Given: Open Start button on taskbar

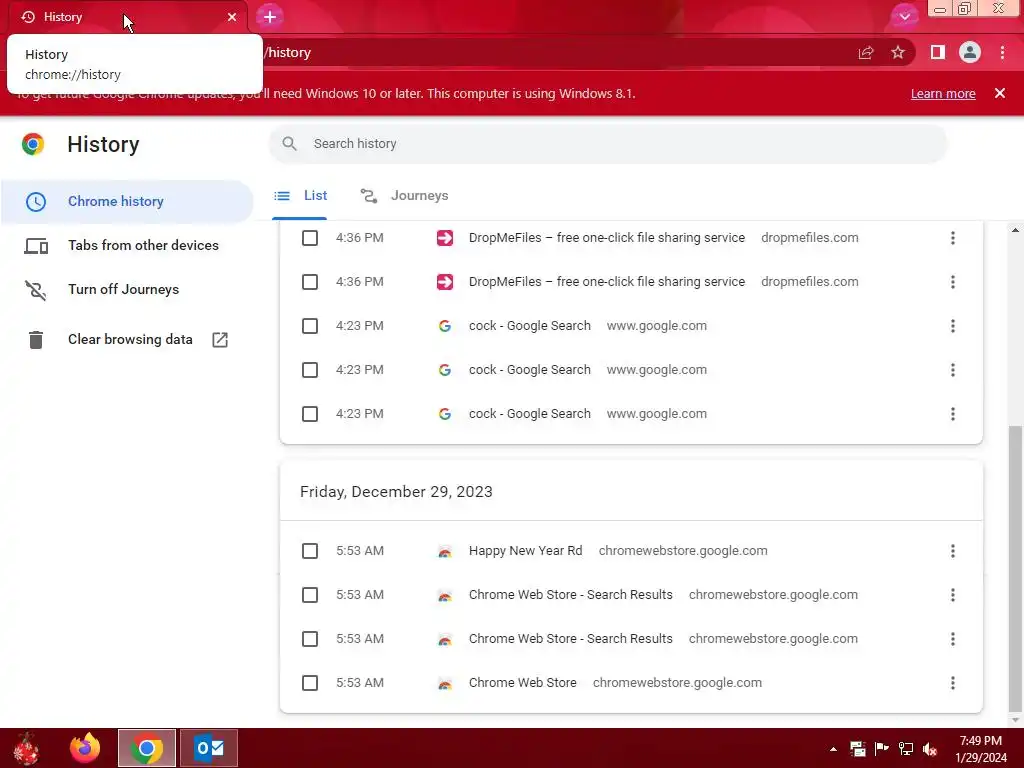Looking at the screenshot, I should pyautogui.click(x=26, y=748).
